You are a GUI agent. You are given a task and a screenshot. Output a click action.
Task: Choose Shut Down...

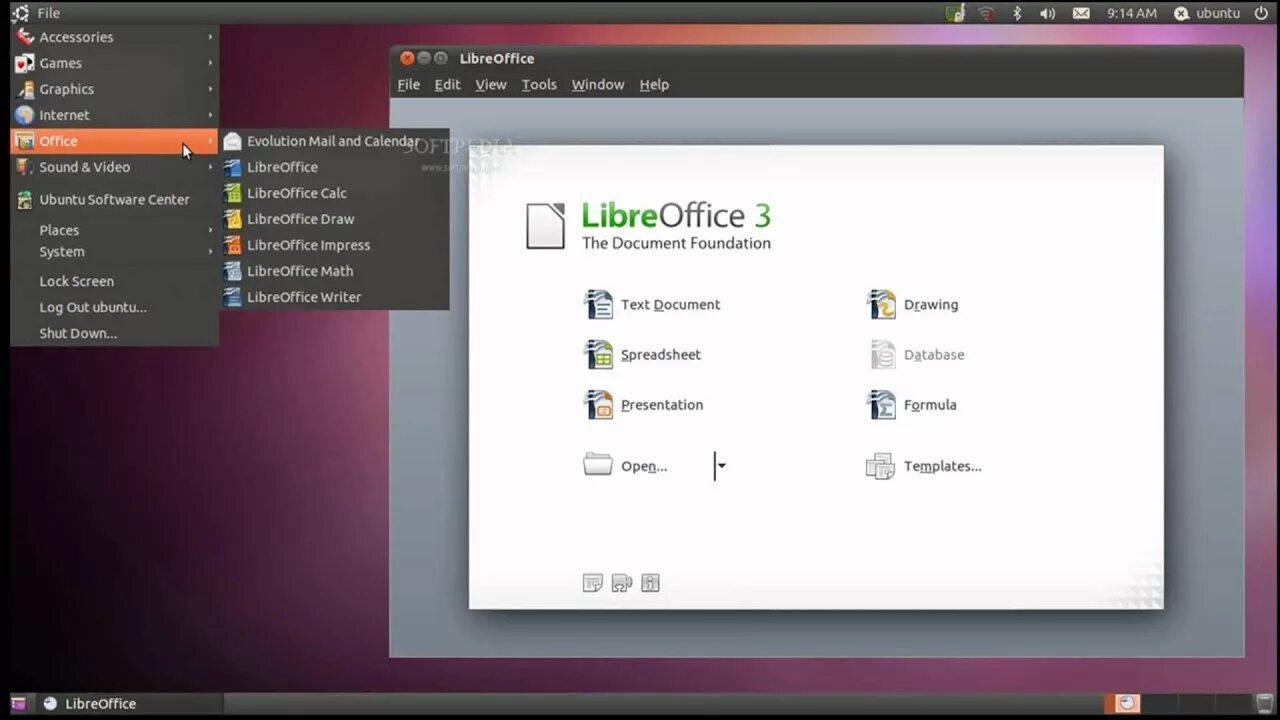(x=115, y=333)
